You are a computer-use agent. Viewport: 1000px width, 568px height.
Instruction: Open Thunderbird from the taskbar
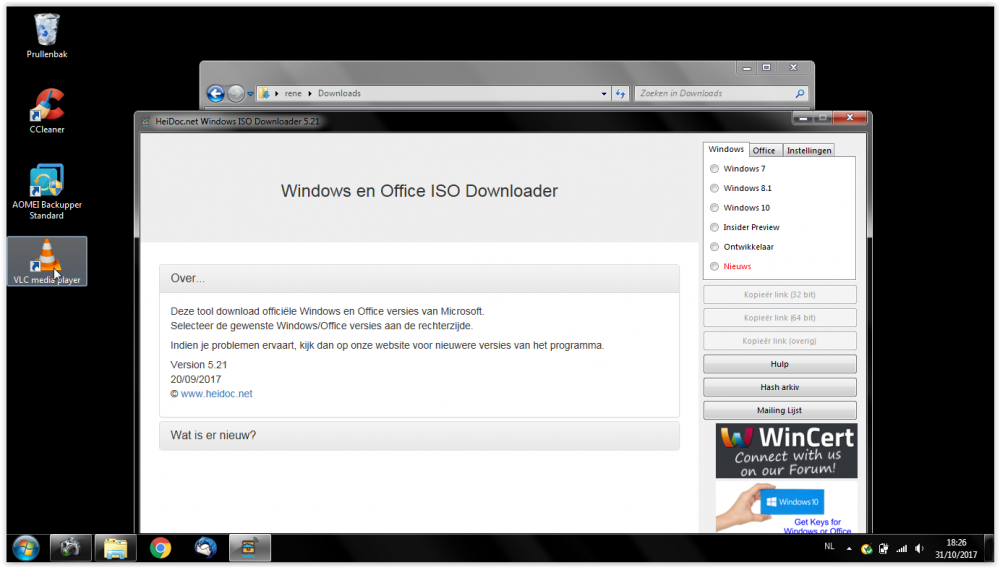(205, 548)
